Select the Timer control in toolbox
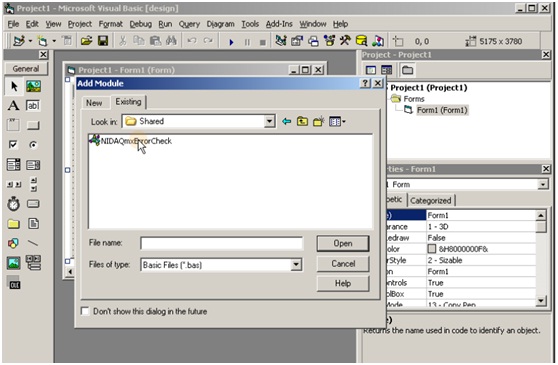This screenshot has height=365, width=558. [13, 204]
